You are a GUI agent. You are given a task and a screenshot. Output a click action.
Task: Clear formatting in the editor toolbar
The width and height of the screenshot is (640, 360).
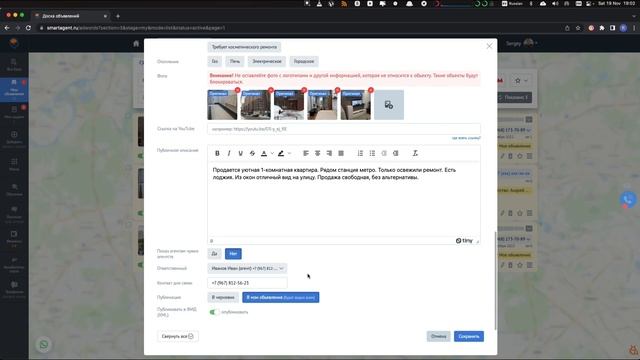[x=415, y=153]
